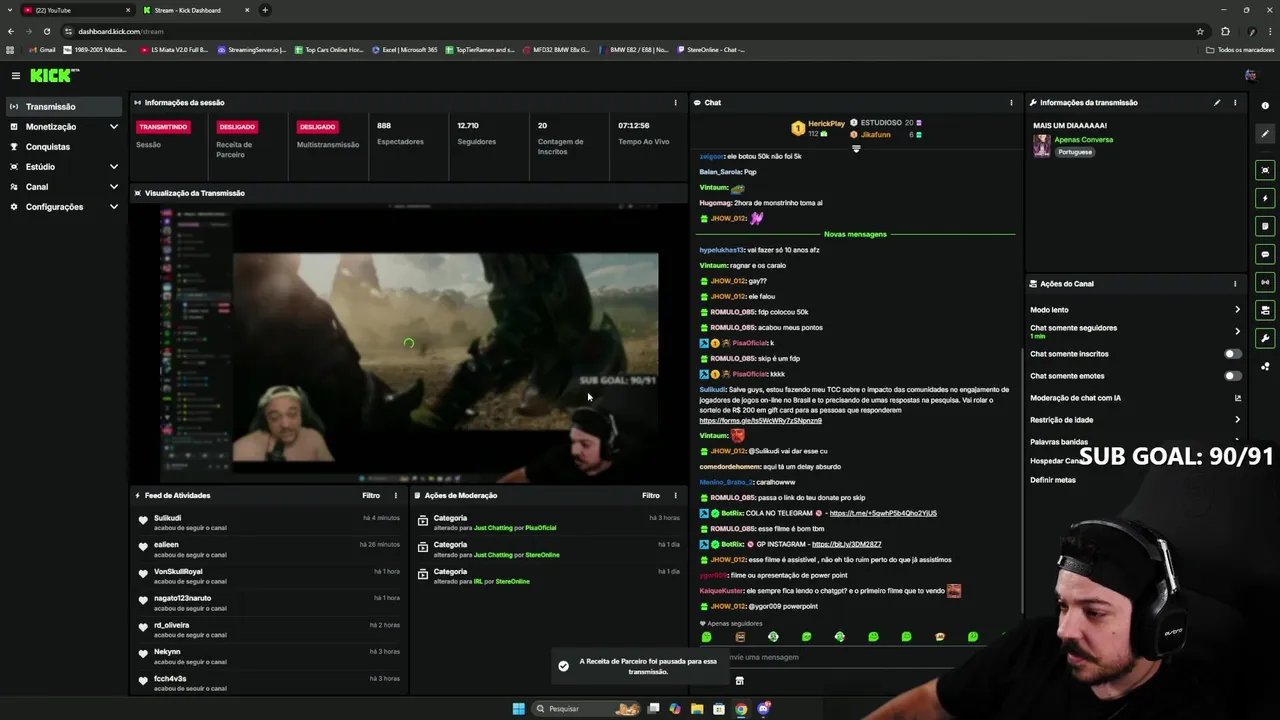
Task: Insert the first green emote
Action: click(x=707, y=637)
